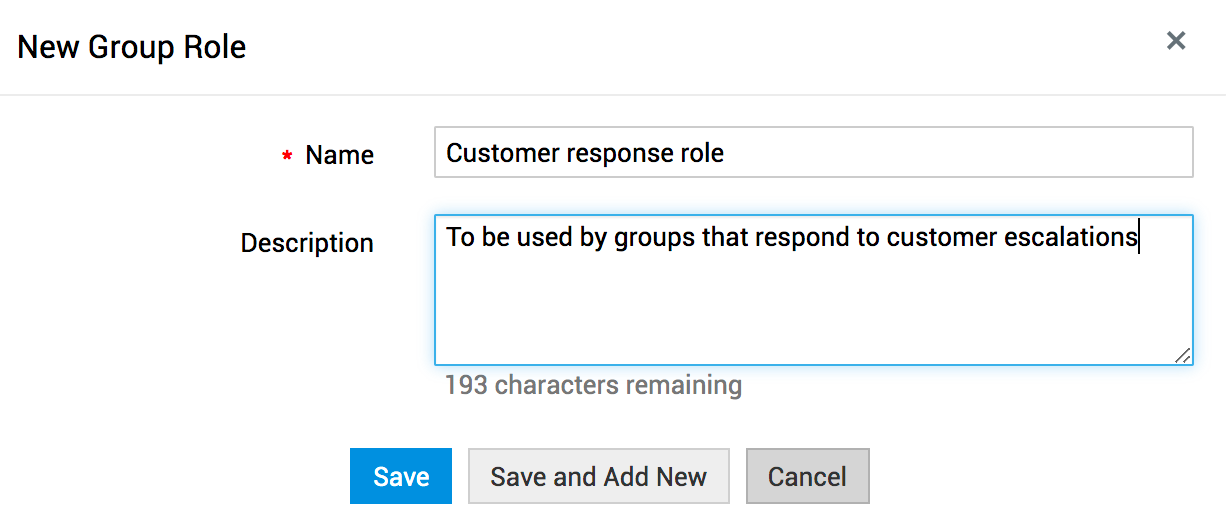Click the Name field label
Viewport: 1226px width, 524px height.
pyautogui.click(x=339, y=155)
